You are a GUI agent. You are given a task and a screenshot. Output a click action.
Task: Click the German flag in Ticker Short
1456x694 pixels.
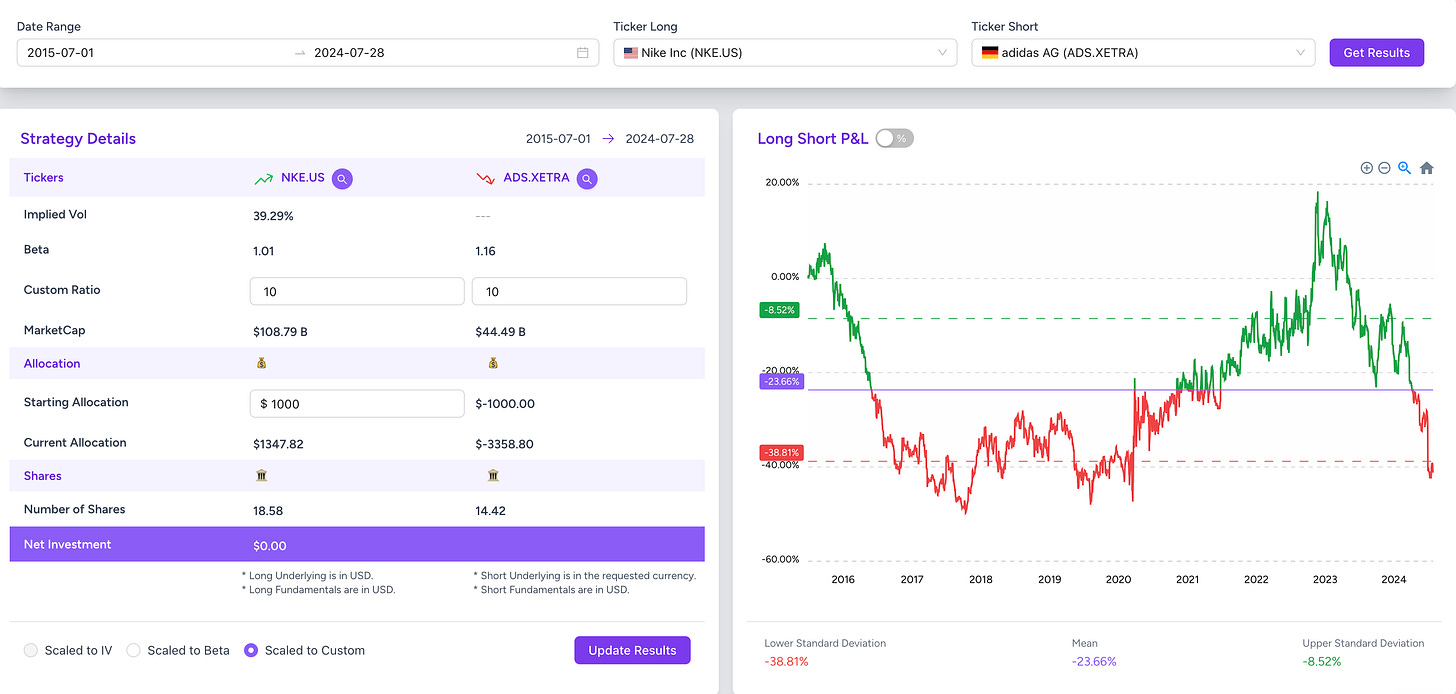pos(989,53)
